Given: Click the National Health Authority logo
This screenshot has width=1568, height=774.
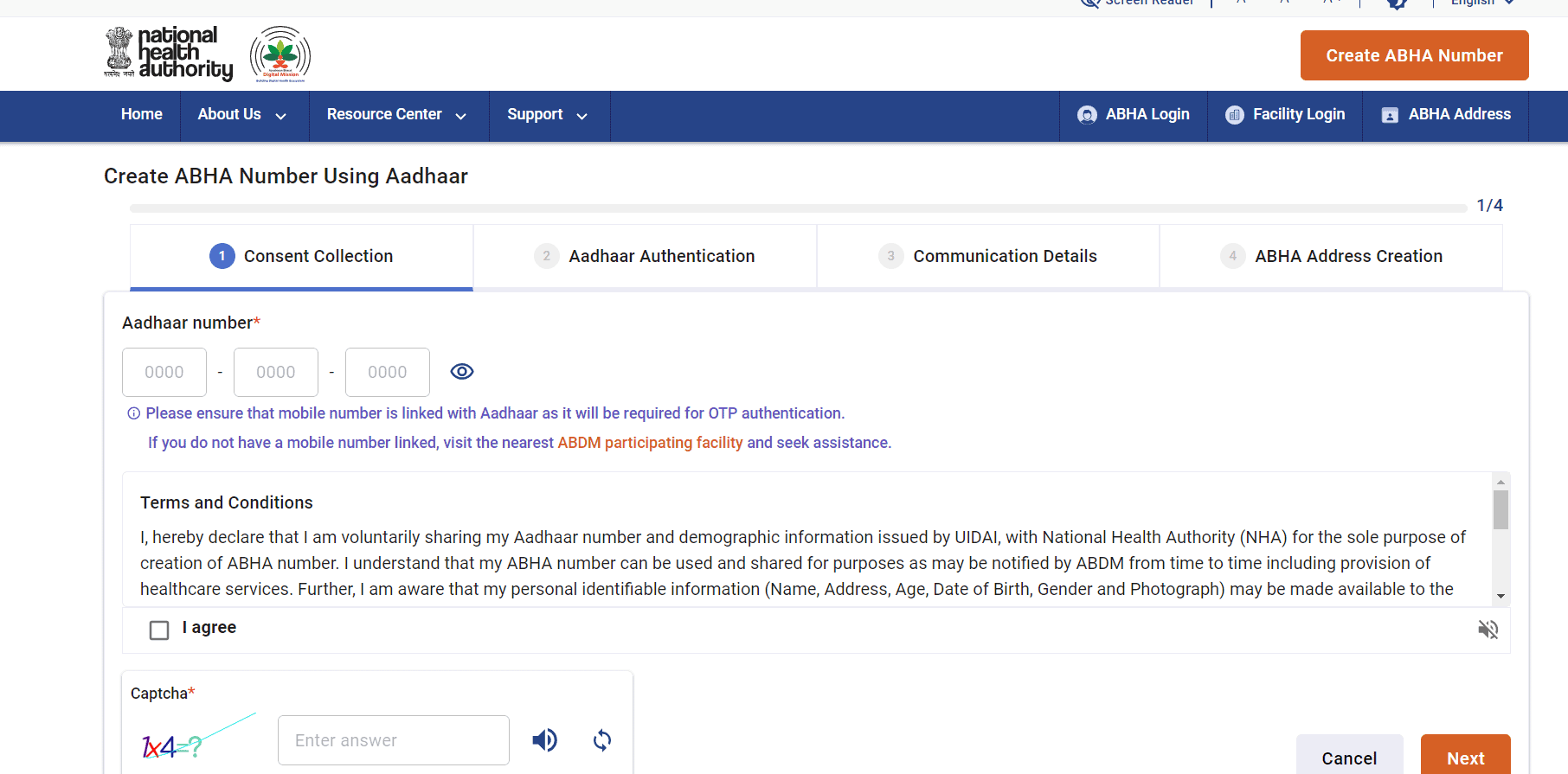Looking at the screenshot, I should [x=169, y=54].
